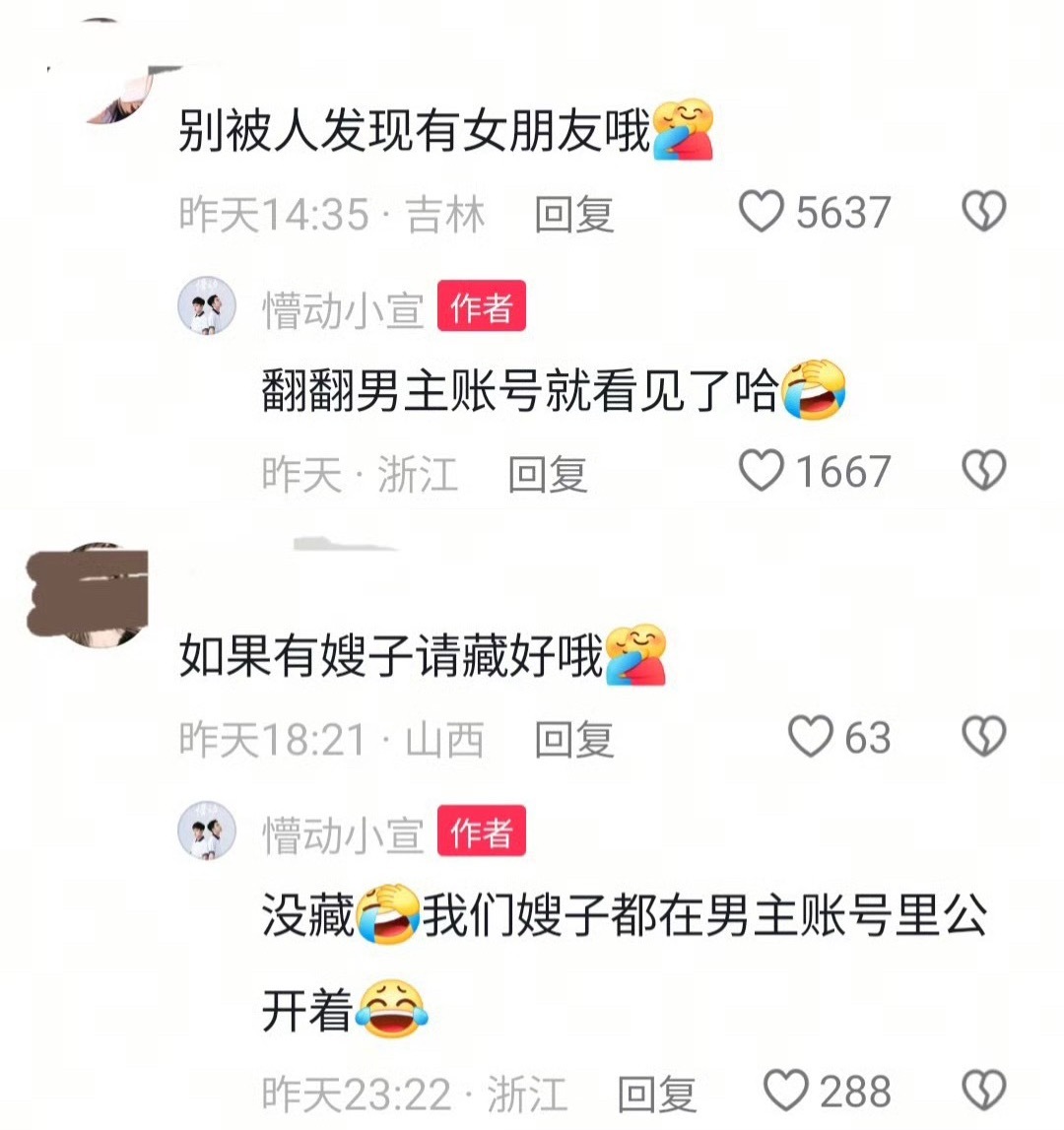Dislike the 没藏 author reply
The image size is (1064, 1130).
pyautogui.click(x=984, y=1091)
